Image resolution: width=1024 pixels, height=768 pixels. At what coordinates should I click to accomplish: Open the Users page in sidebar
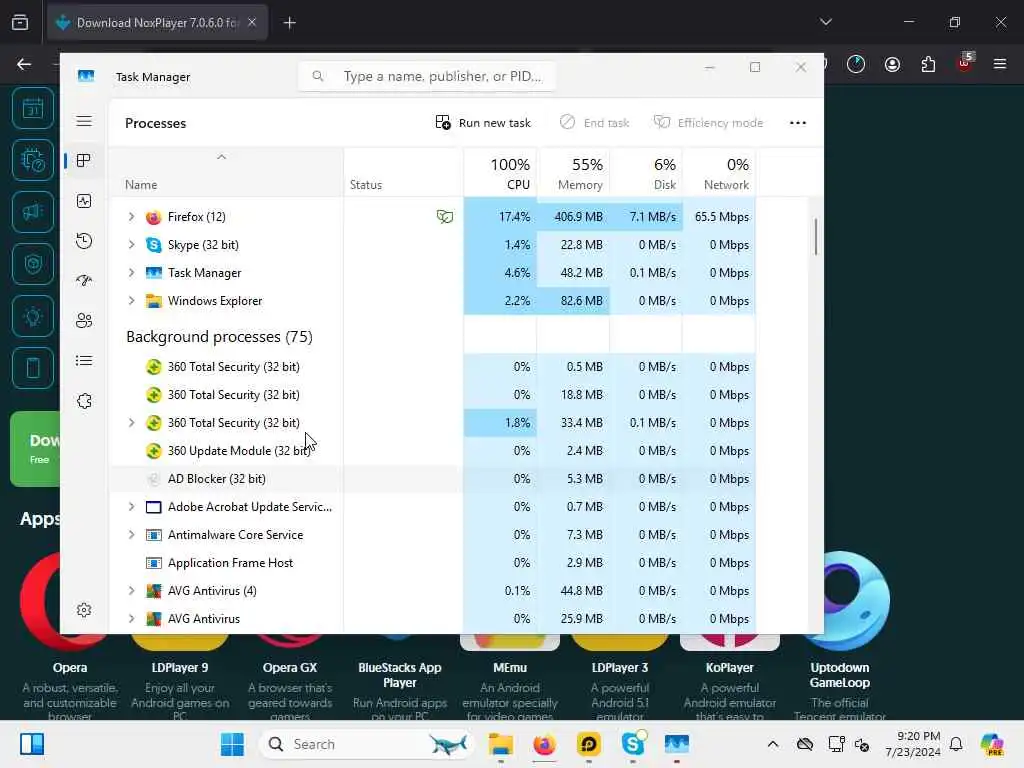click(84, 321)
